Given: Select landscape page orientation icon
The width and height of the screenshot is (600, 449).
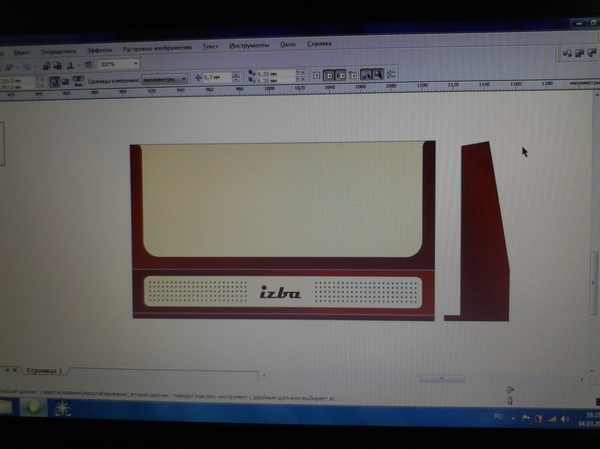Looking at the screenshot, I should click(x=64, y=80).
